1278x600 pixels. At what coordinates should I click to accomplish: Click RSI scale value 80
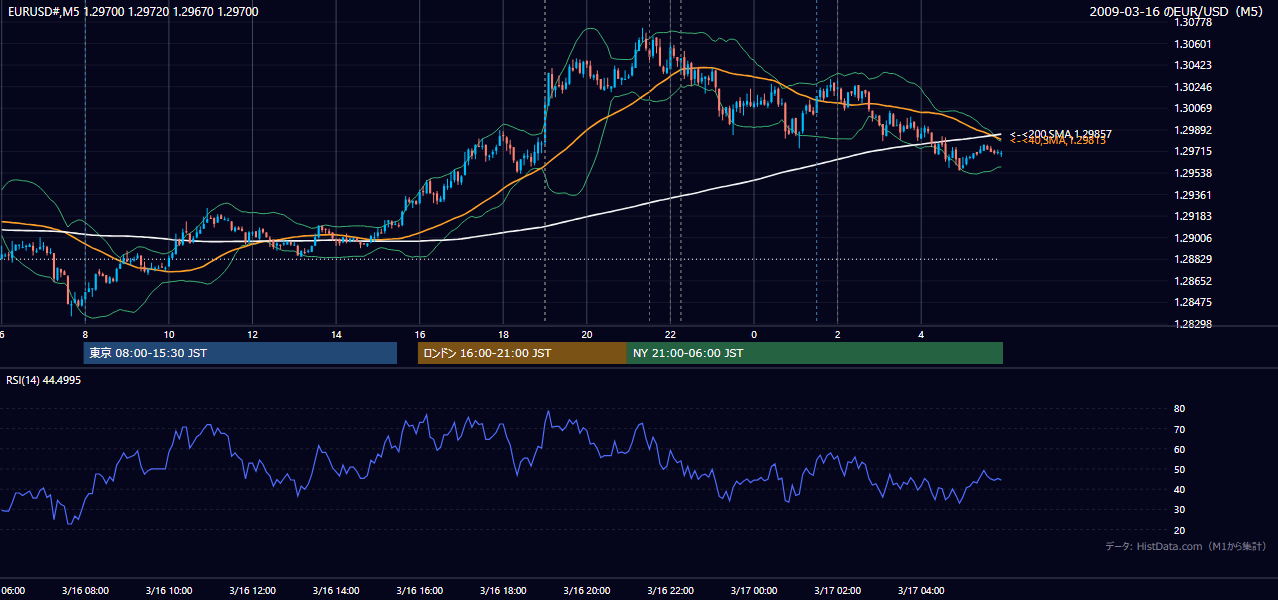point(1180,409)
